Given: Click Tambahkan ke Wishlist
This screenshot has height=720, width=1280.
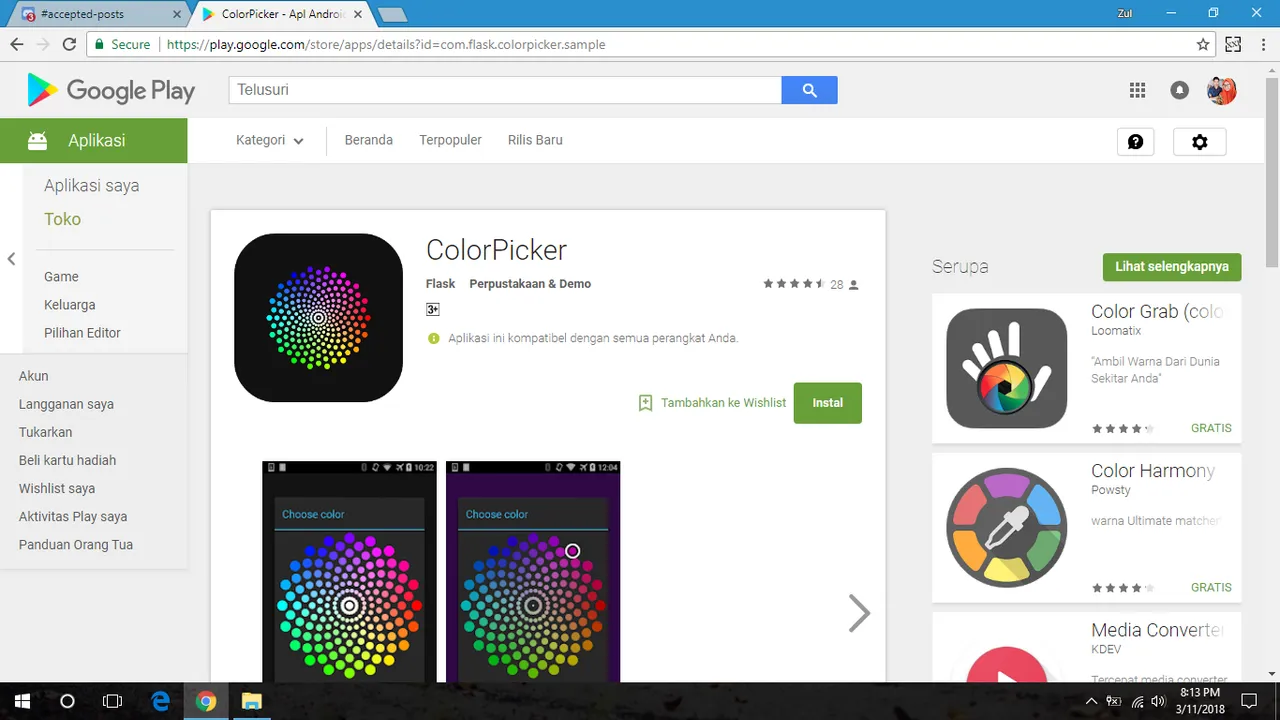Looking at the screenshot, I should [x=723, y=403].
